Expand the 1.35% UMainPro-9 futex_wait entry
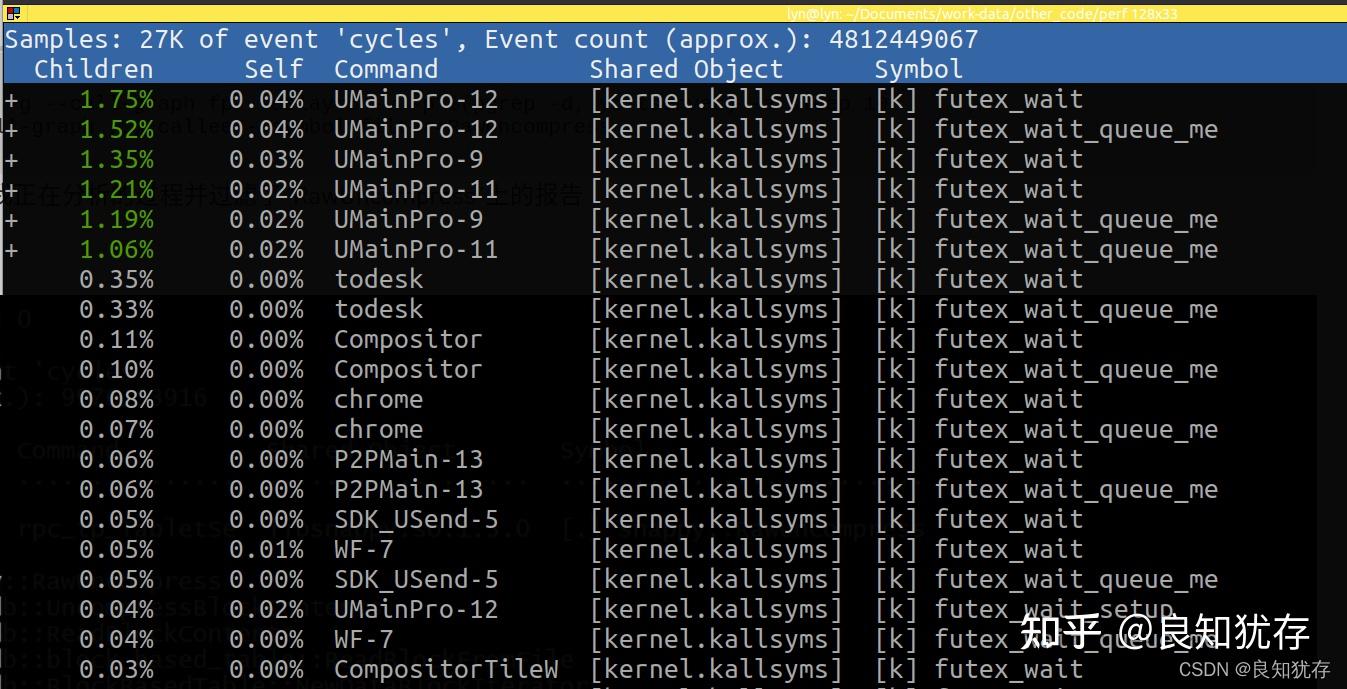Screen dimensions: 1347x689 pos(11,160)
